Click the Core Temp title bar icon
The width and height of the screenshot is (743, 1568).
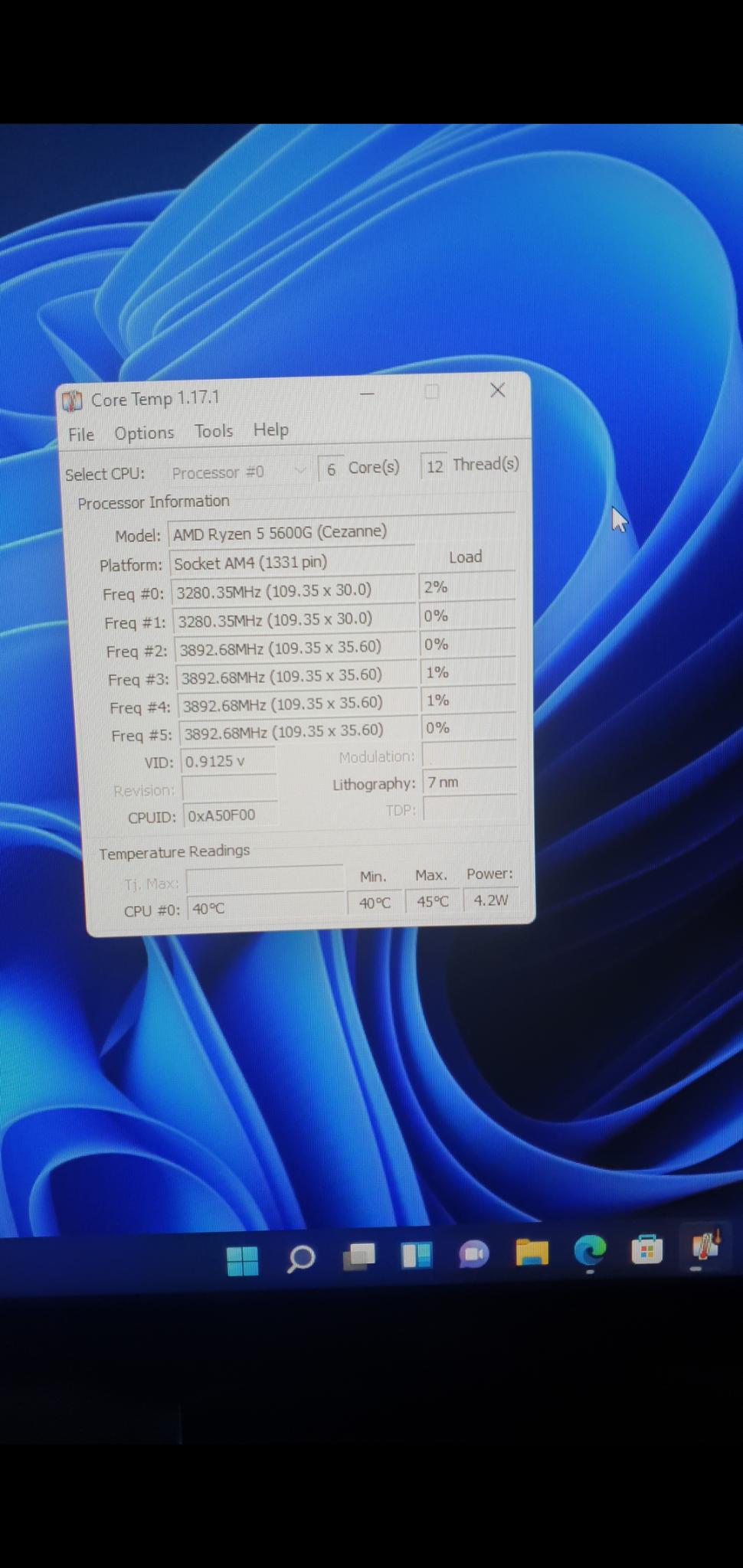(x=72, y=400)
